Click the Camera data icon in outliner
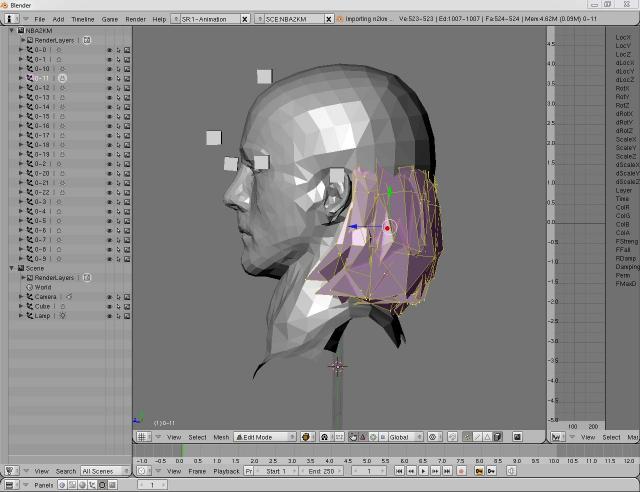Viewport: 640px width, 492px height. pos(69,296)
